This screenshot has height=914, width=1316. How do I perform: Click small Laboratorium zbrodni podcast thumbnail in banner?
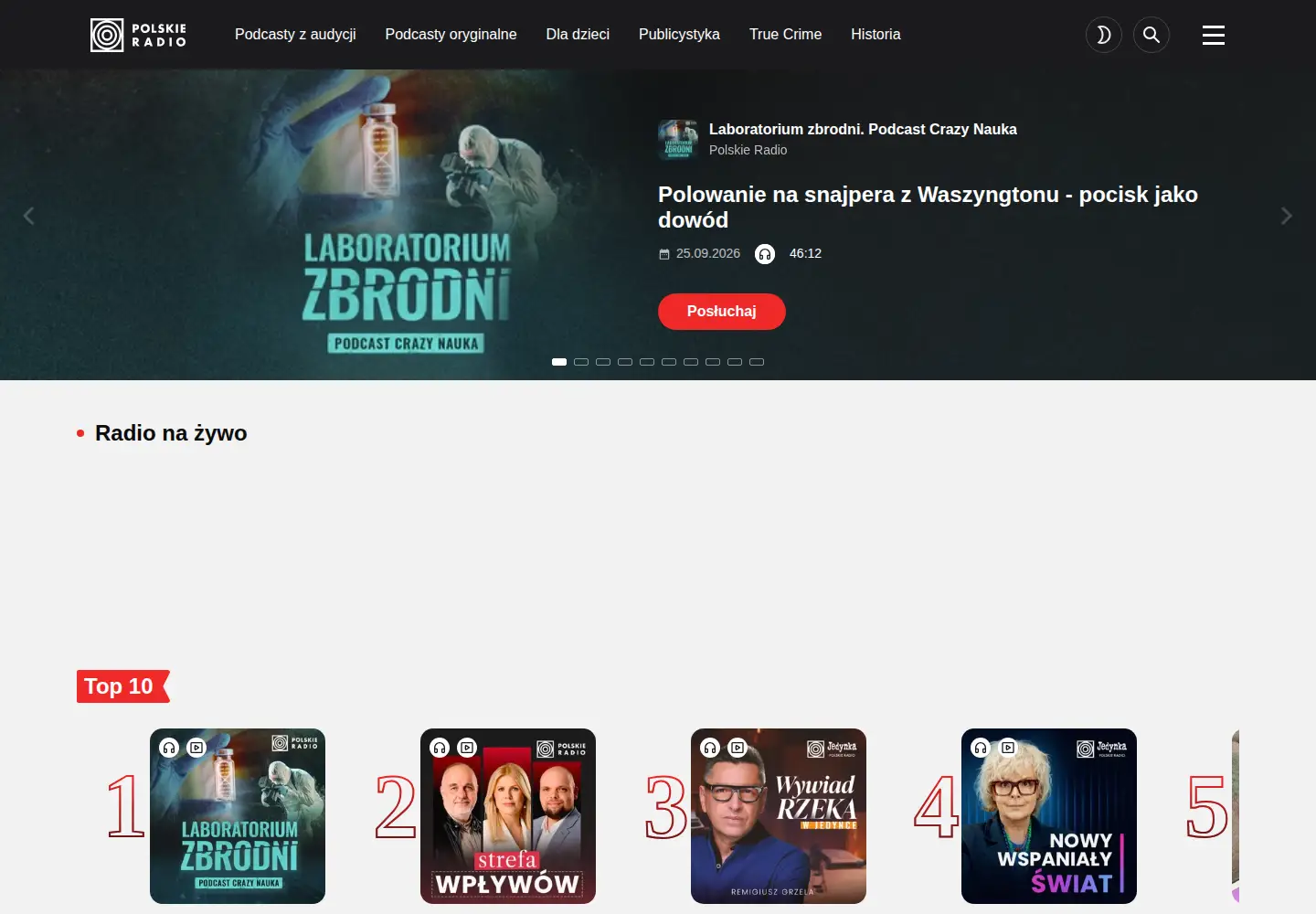click(x=678, y=139)
